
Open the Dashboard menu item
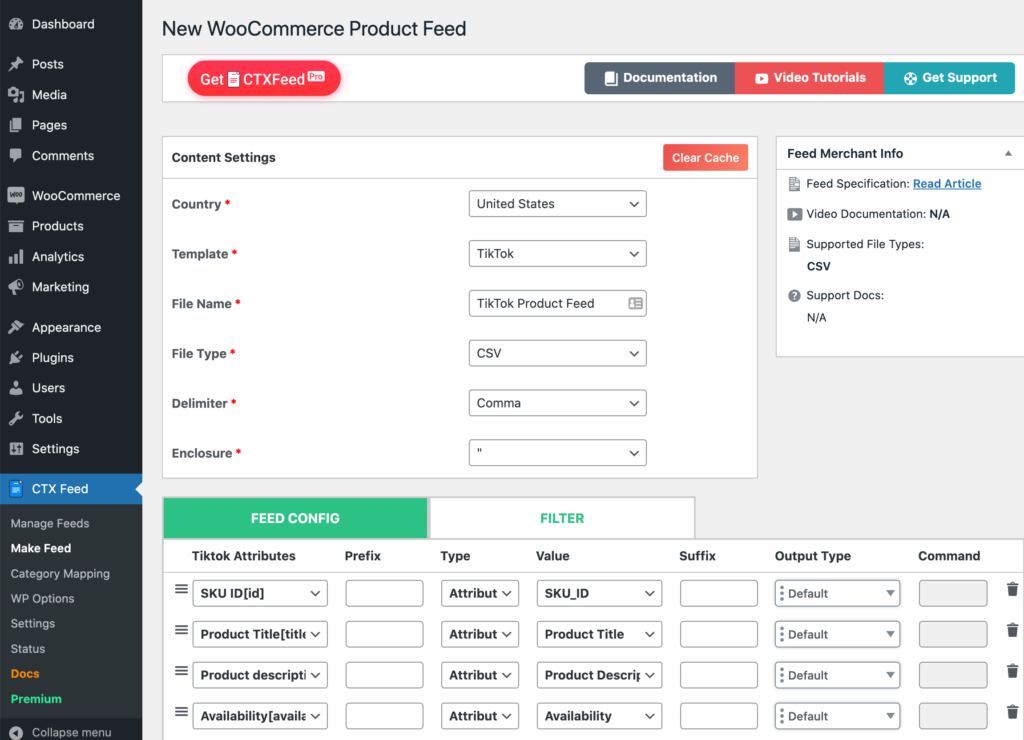(x=63, y=24)
